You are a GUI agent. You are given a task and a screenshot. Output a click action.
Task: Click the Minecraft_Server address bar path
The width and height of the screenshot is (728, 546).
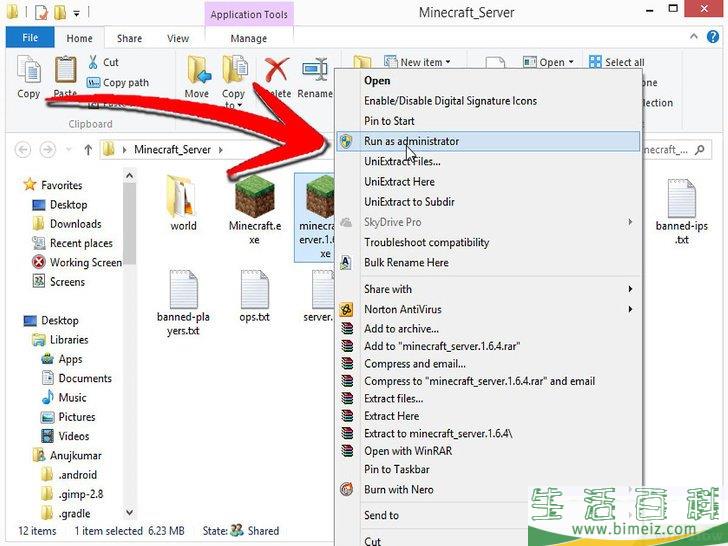coord(172,150)
